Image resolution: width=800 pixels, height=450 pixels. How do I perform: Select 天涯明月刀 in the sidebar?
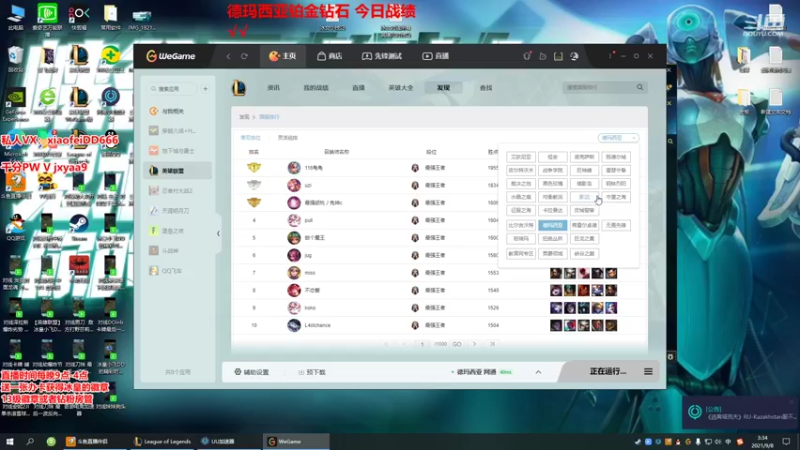point(178,210)
